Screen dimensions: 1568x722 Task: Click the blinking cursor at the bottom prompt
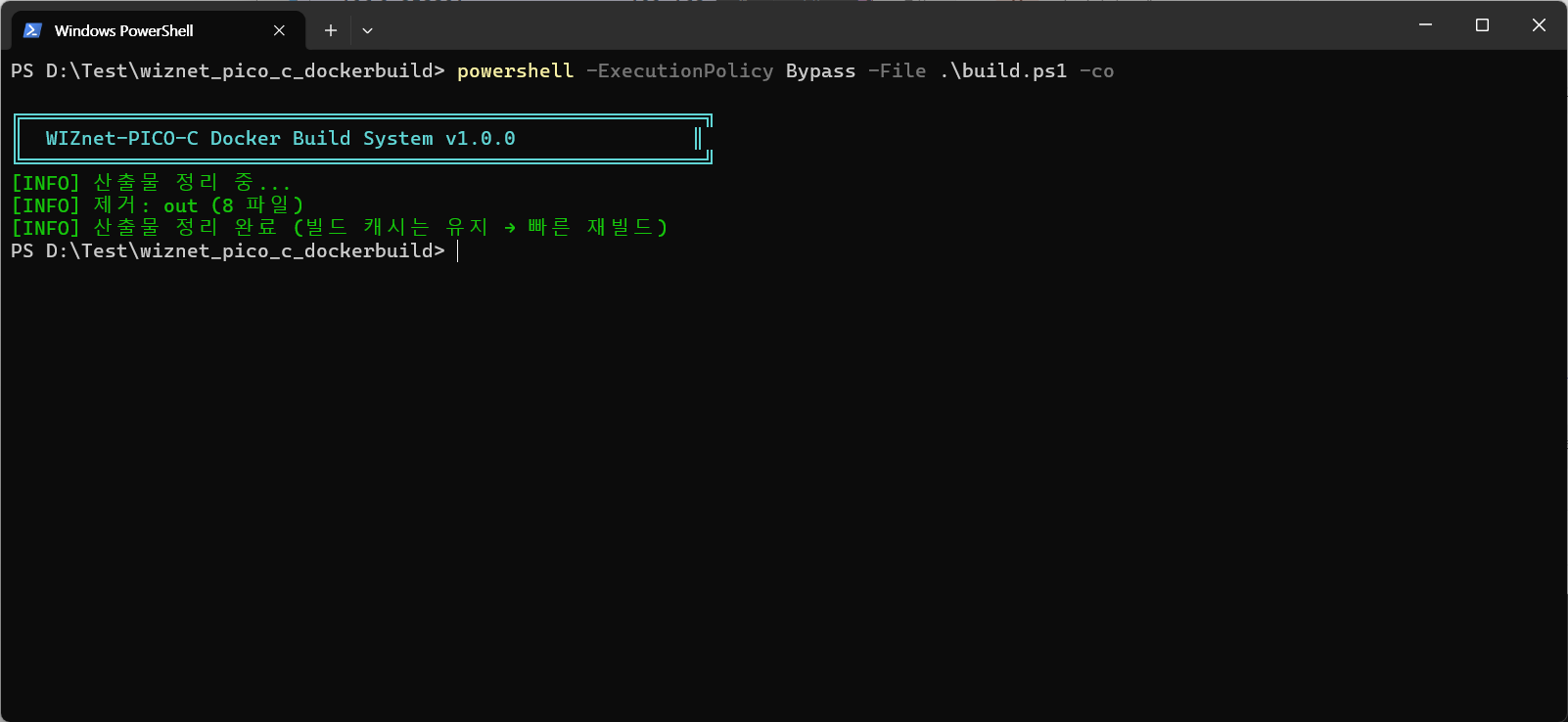pos(457,251)
